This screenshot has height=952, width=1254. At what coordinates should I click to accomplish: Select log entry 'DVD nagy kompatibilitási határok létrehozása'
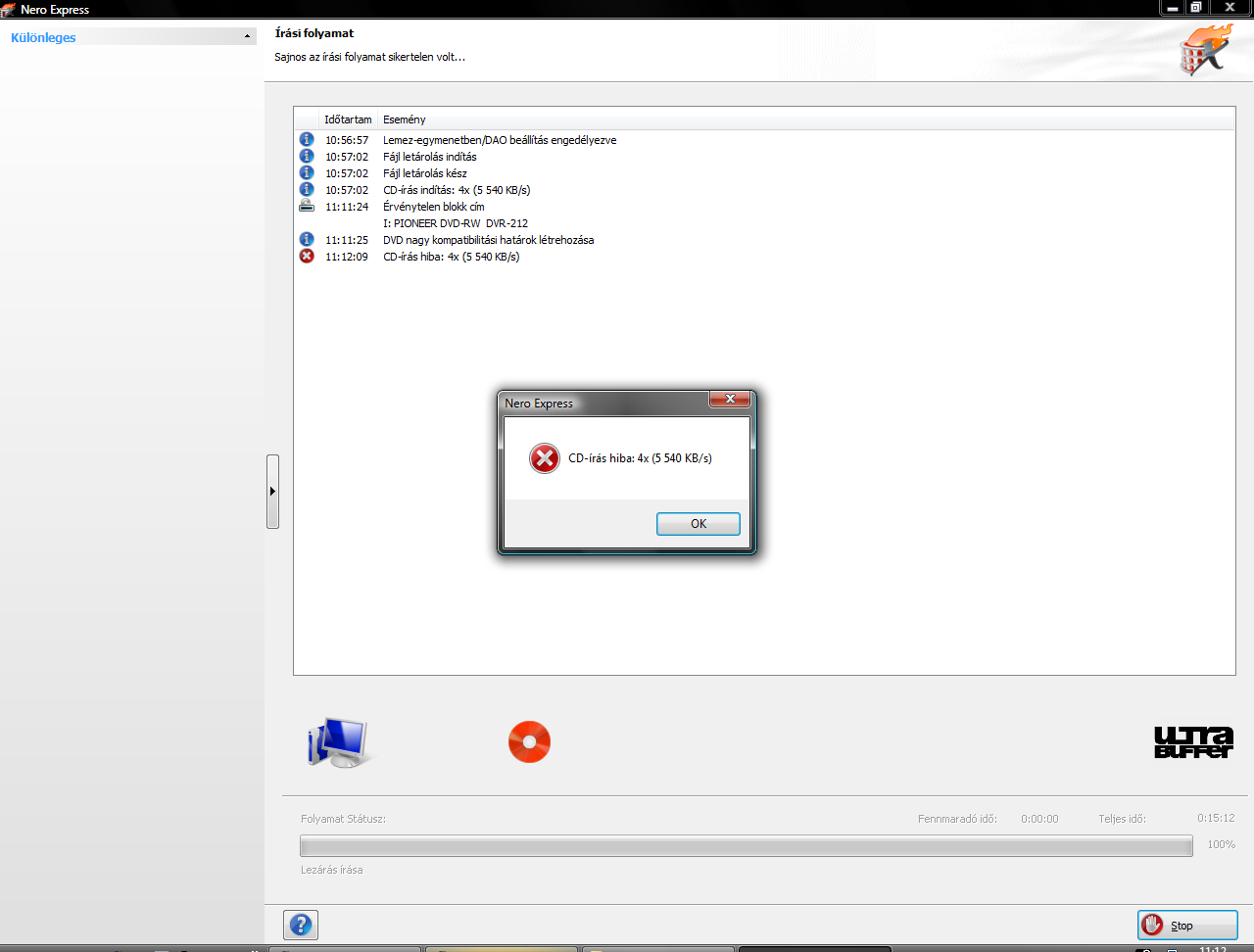tap(489, 240)
